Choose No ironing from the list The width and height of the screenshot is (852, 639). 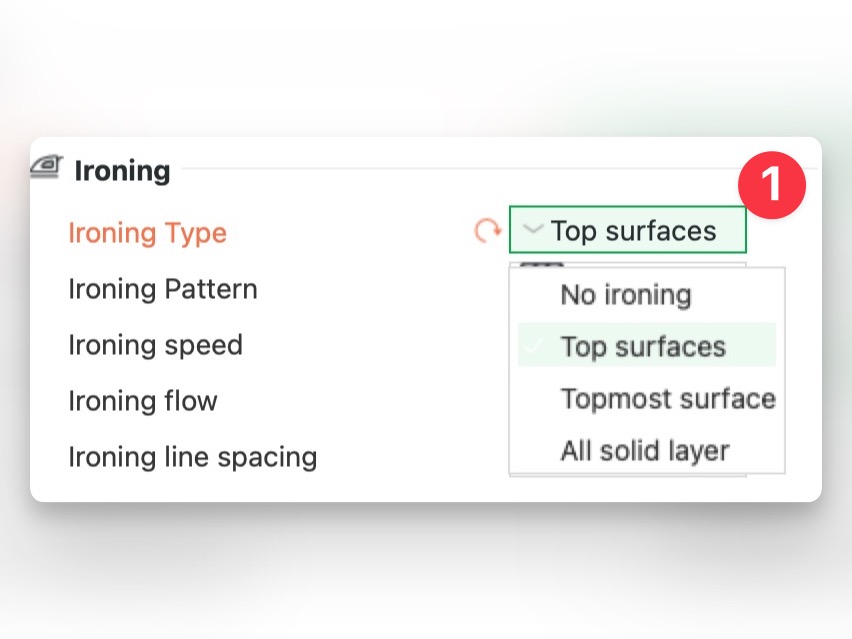(x=626, y=295)
